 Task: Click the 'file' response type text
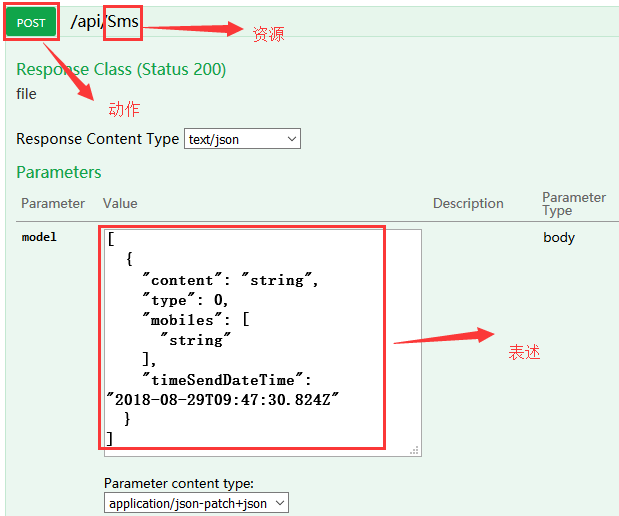26,94
